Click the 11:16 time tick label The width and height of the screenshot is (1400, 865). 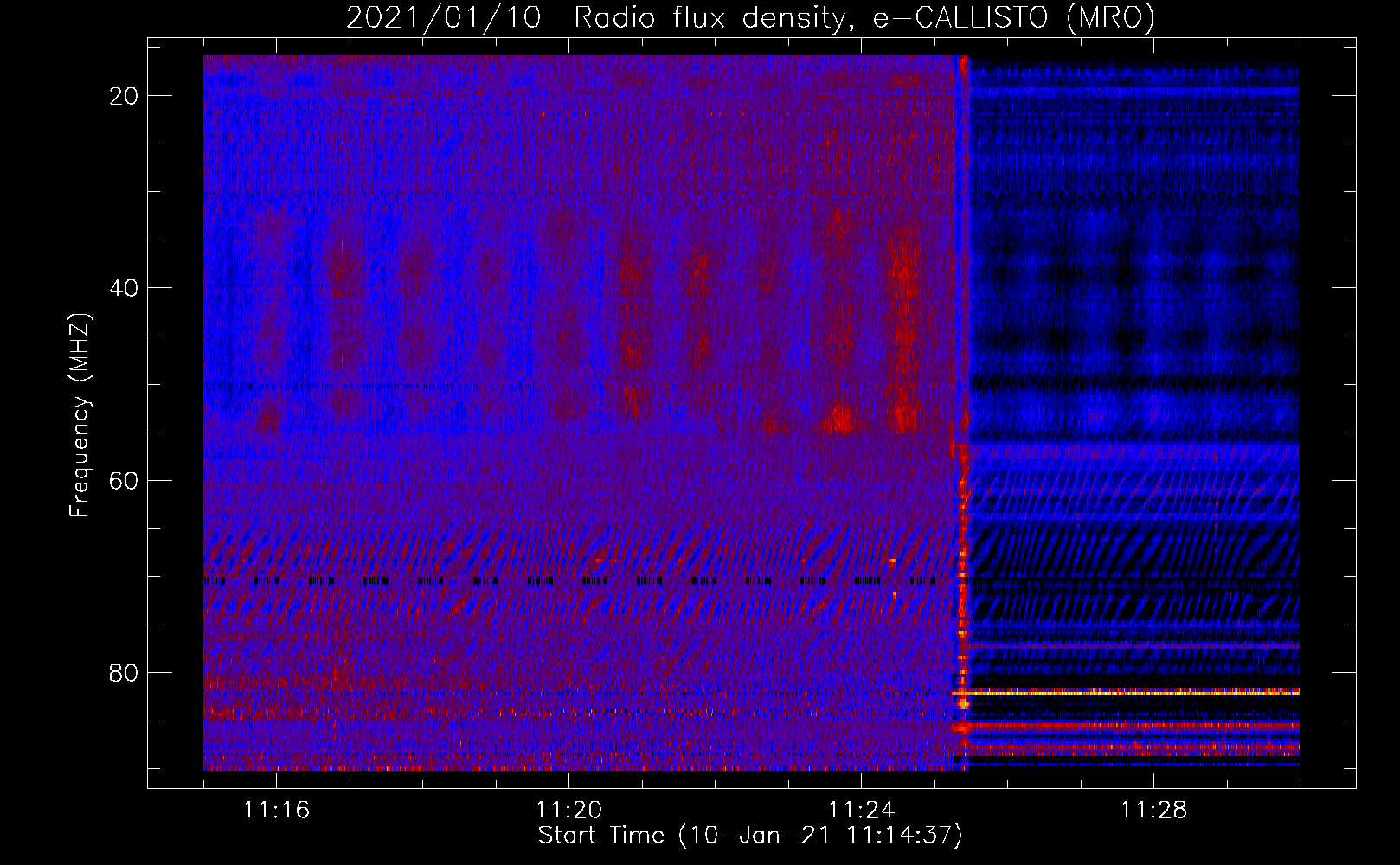pyautogui.click(x=276, y=811)
